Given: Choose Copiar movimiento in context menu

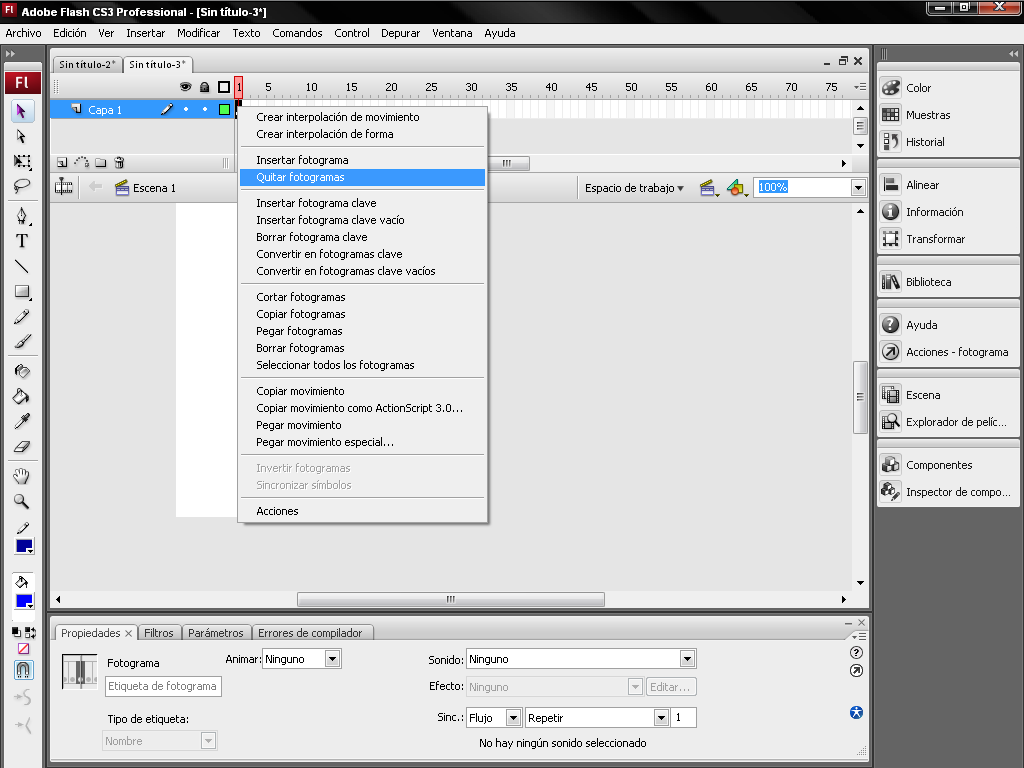Looking at the screenshot, I should pyautogui.click(x=362, y=391).
